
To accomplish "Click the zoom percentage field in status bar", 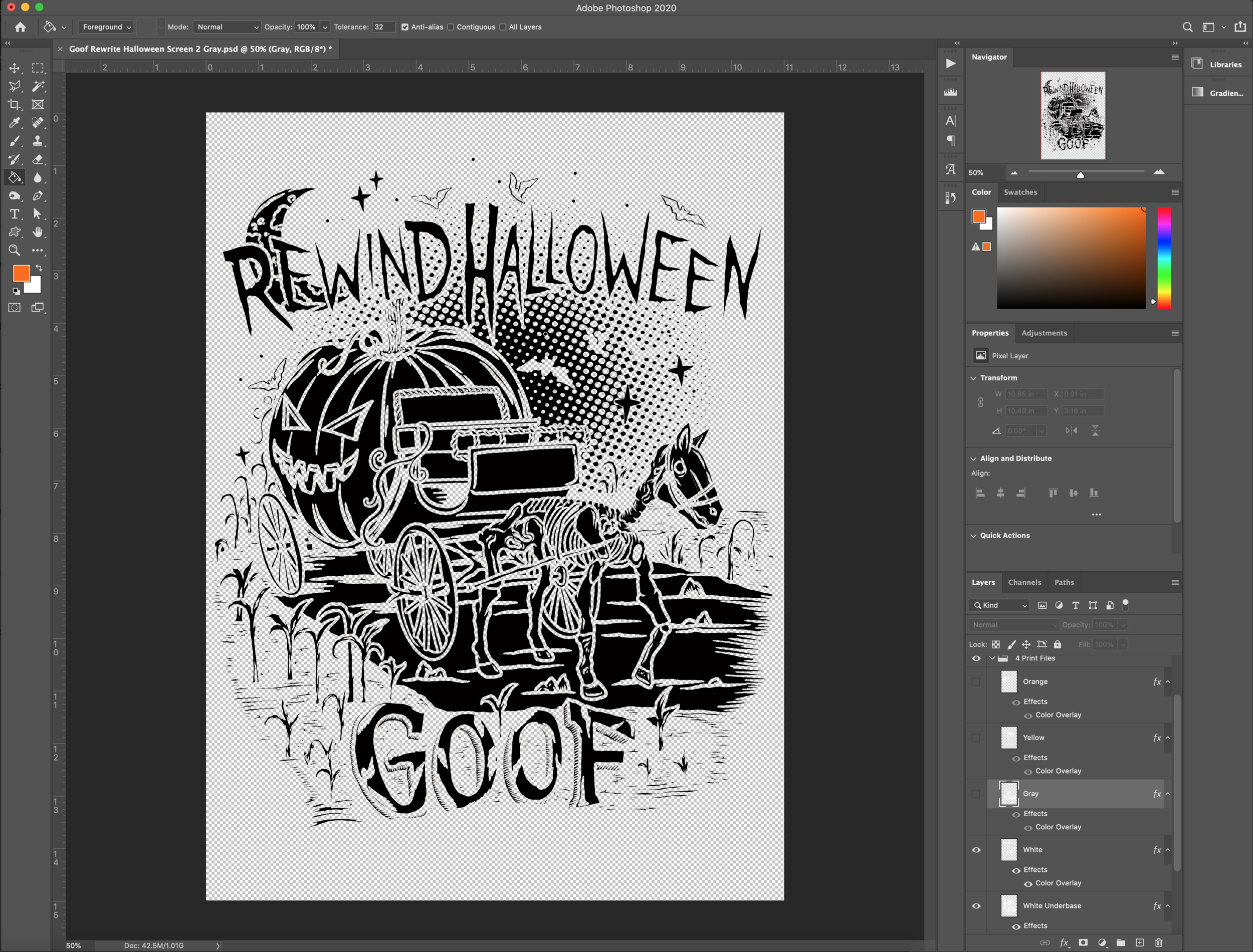I will coord(74,945).
